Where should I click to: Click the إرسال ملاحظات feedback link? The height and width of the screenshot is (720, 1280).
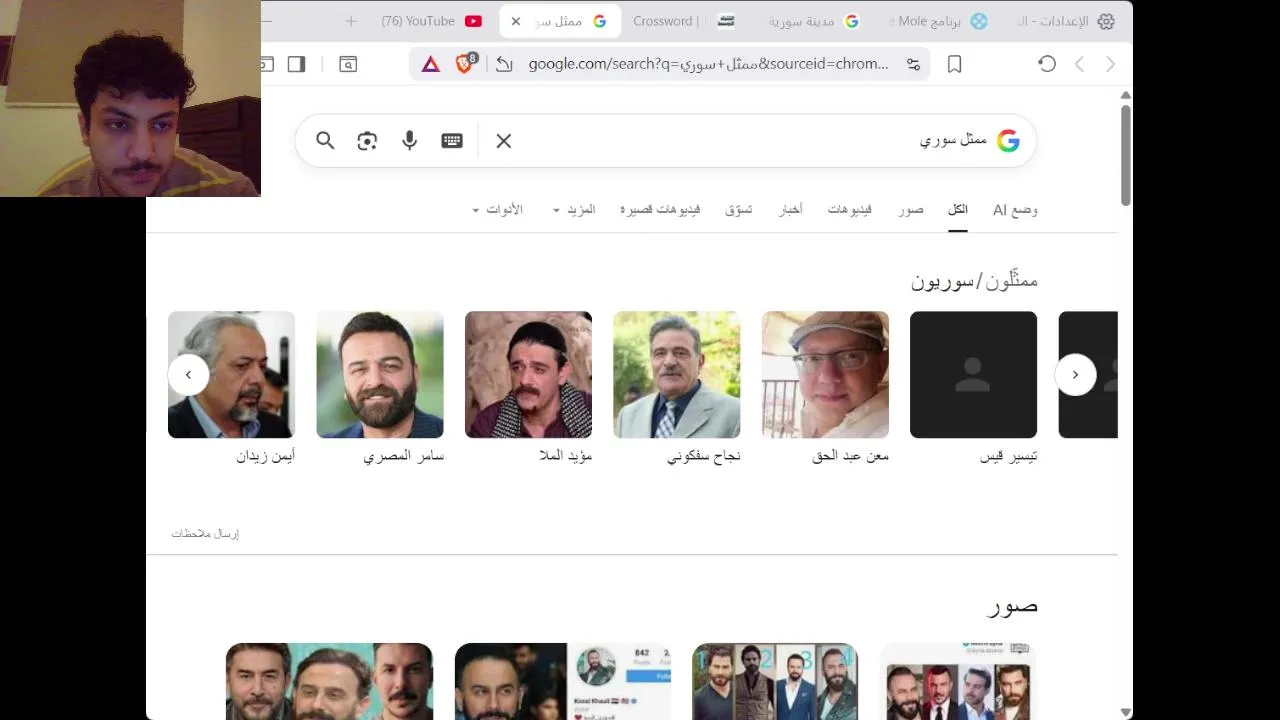(x=205, y=534)
